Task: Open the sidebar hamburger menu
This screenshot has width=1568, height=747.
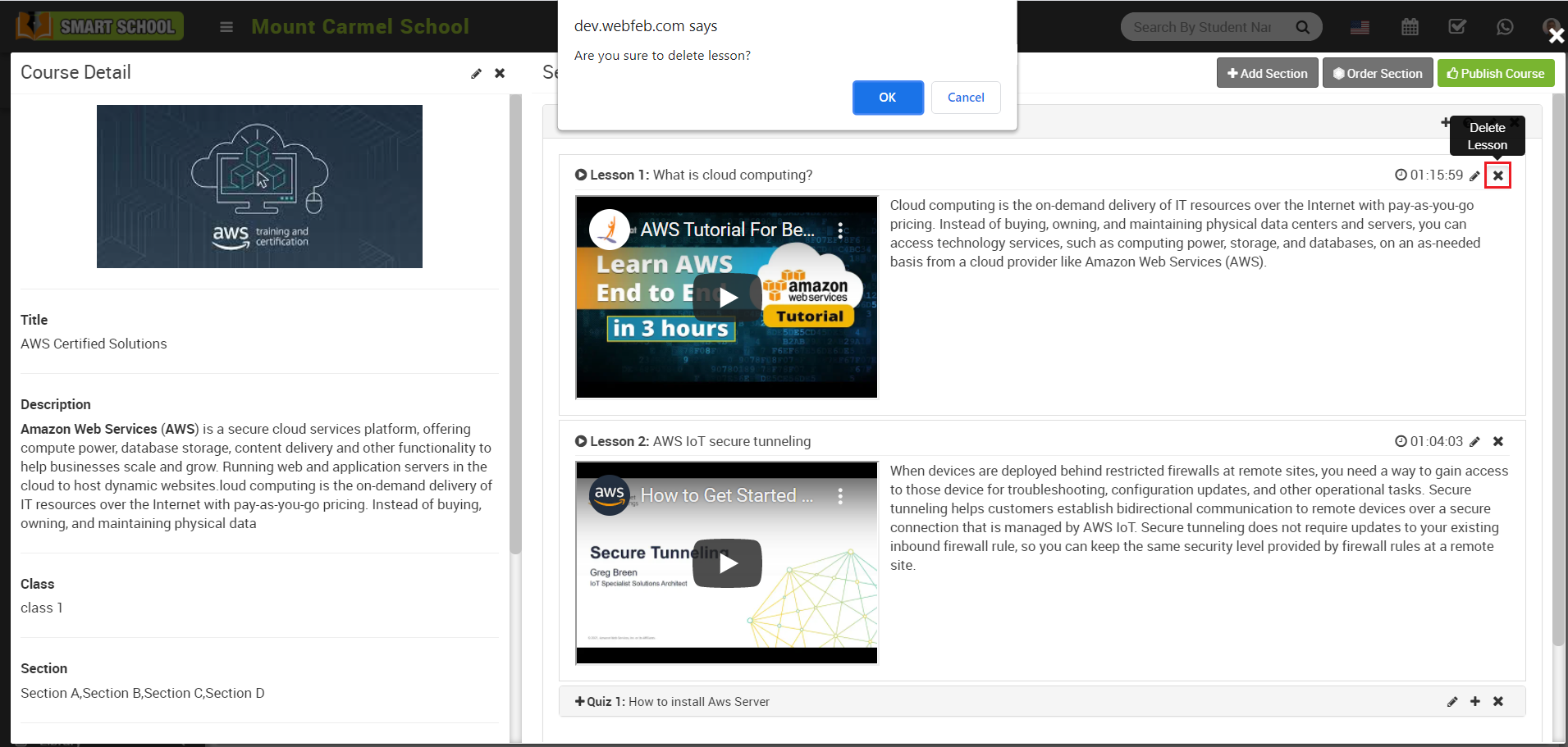Action: click(226, 25)
